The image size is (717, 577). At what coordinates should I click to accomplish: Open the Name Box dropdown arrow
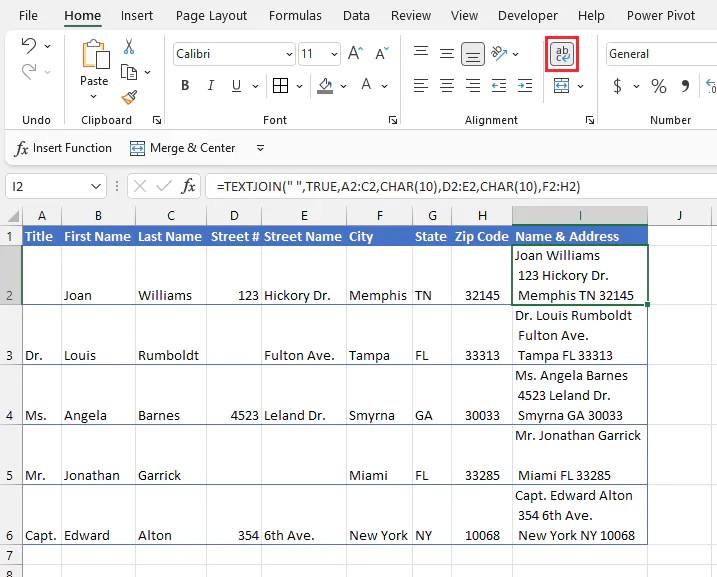[x=96, y=186]
